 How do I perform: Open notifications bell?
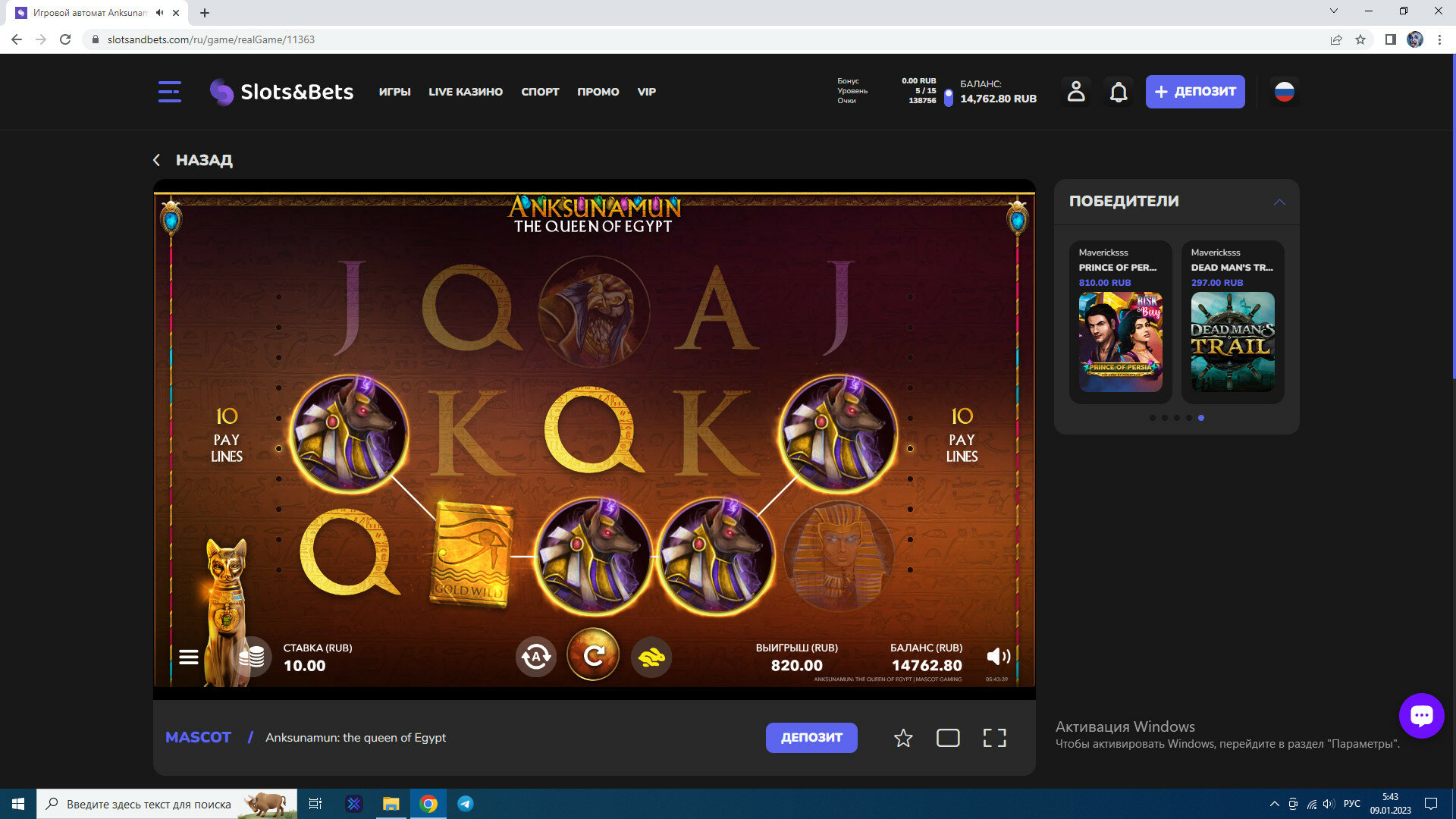point(1119,92)
